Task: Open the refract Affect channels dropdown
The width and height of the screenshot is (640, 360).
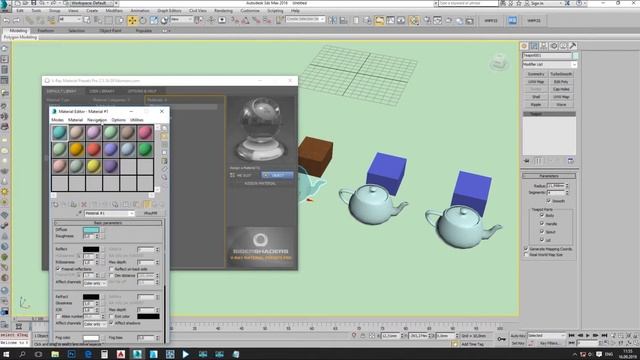Action: [x=95, y=324]
